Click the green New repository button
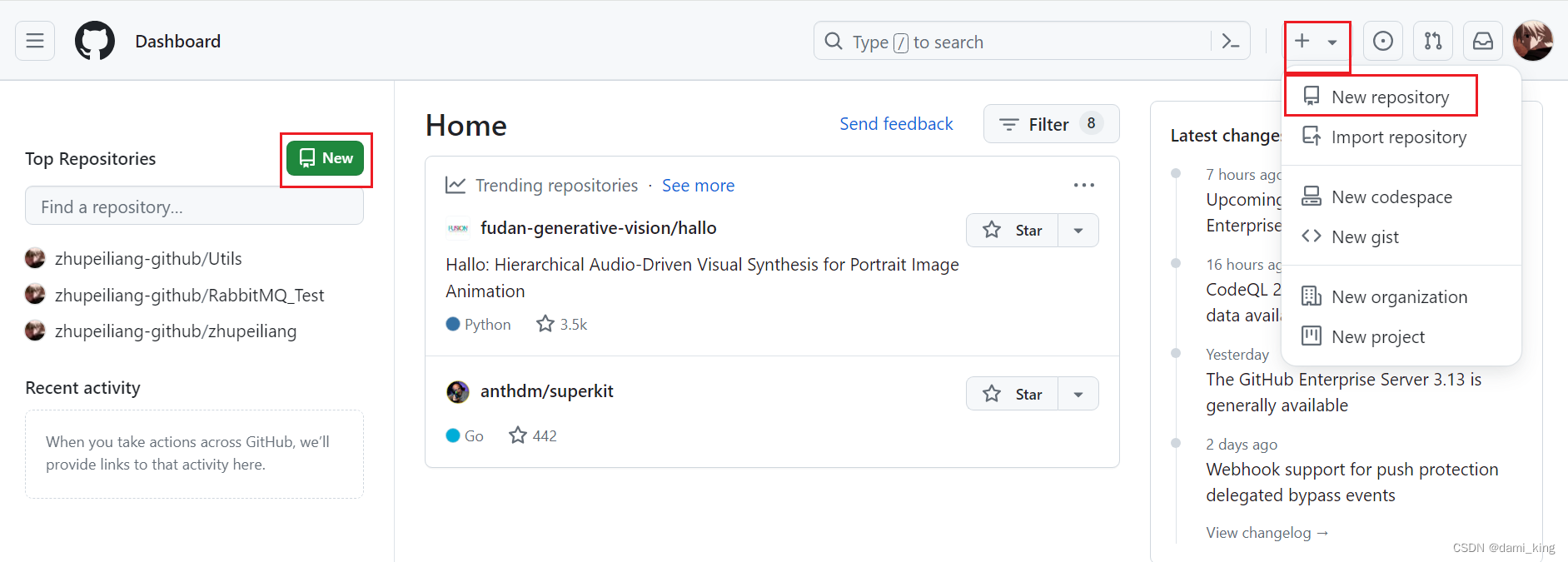The height and width of the screenshot is (562, 1568). (x=325, y=158)
